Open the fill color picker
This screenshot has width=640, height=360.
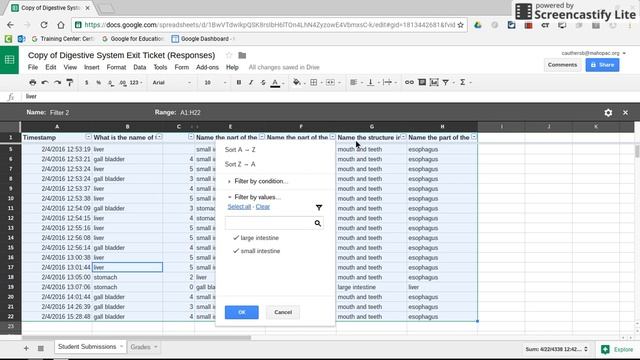297,82
